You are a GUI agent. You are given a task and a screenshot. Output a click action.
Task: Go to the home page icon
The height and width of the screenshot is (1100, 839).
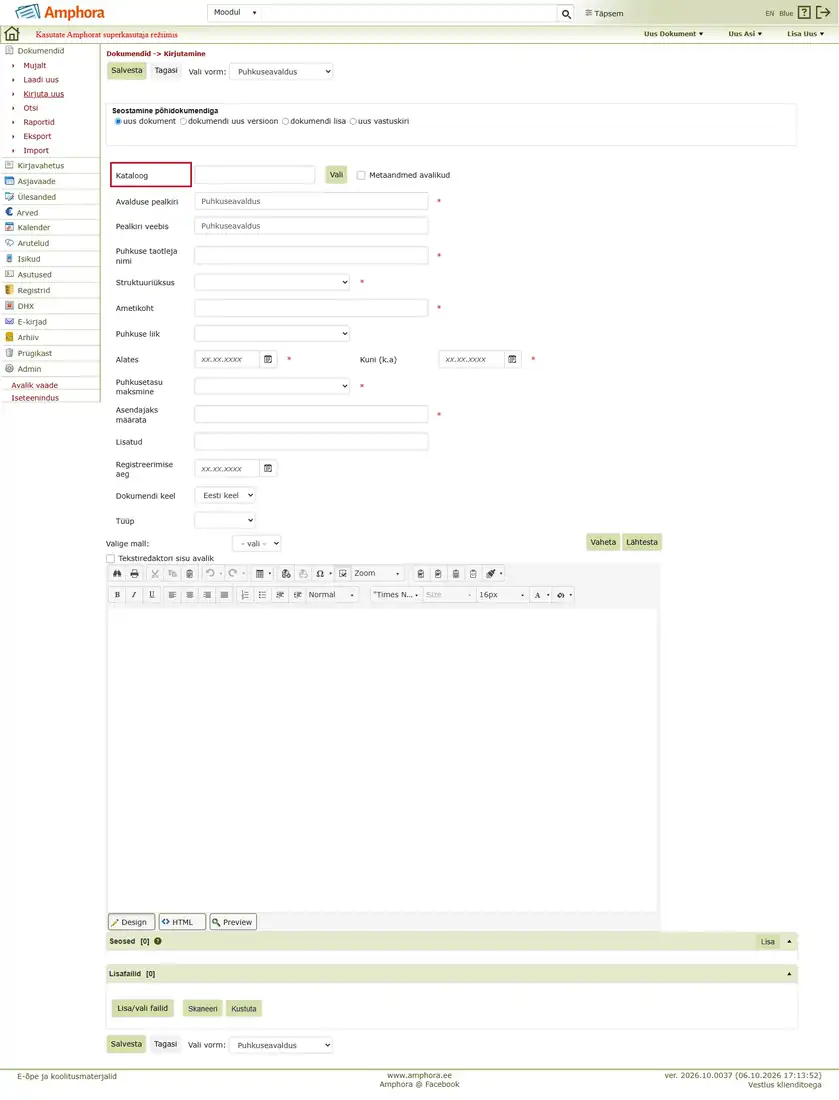coord(12,34)
